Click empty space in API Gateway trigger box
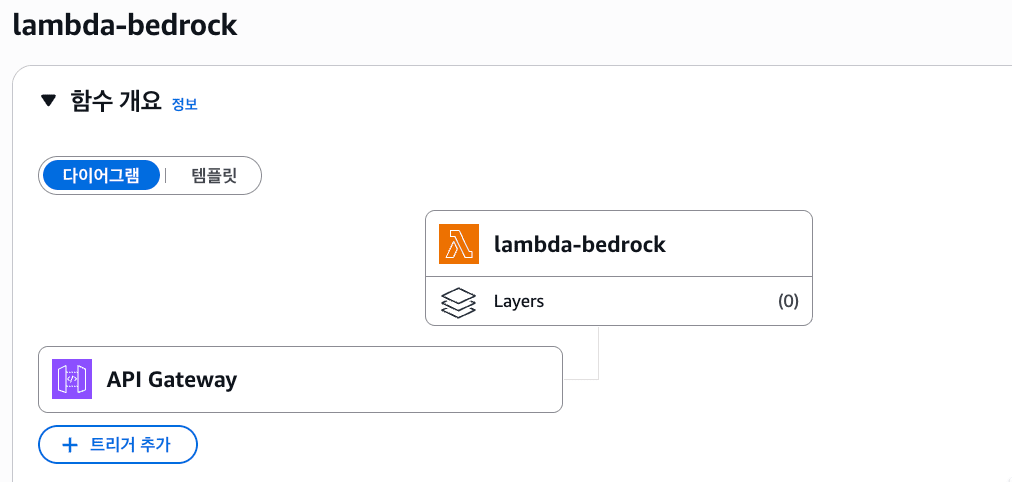1012x482 pixels. point(400,379)
